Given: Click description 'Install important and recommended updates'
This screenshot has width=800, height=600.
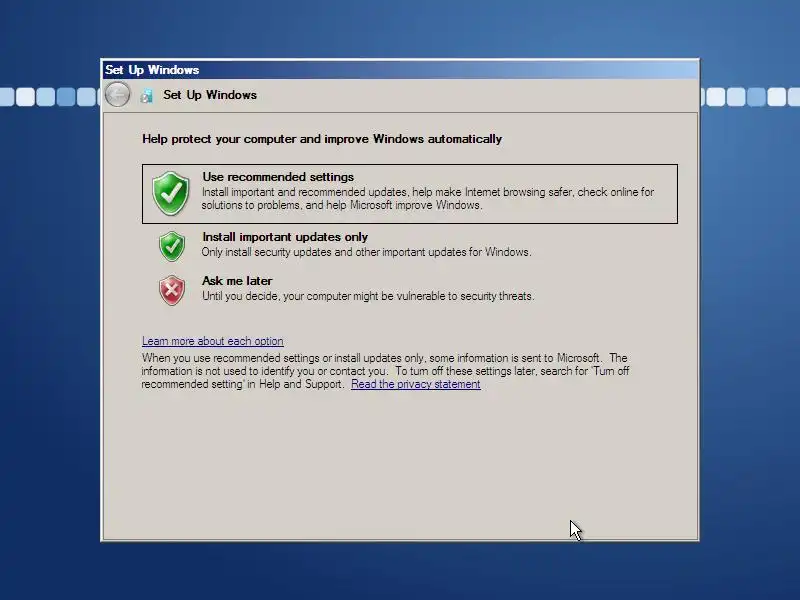Looking at the screenshot, I should (x=428, y=198).
